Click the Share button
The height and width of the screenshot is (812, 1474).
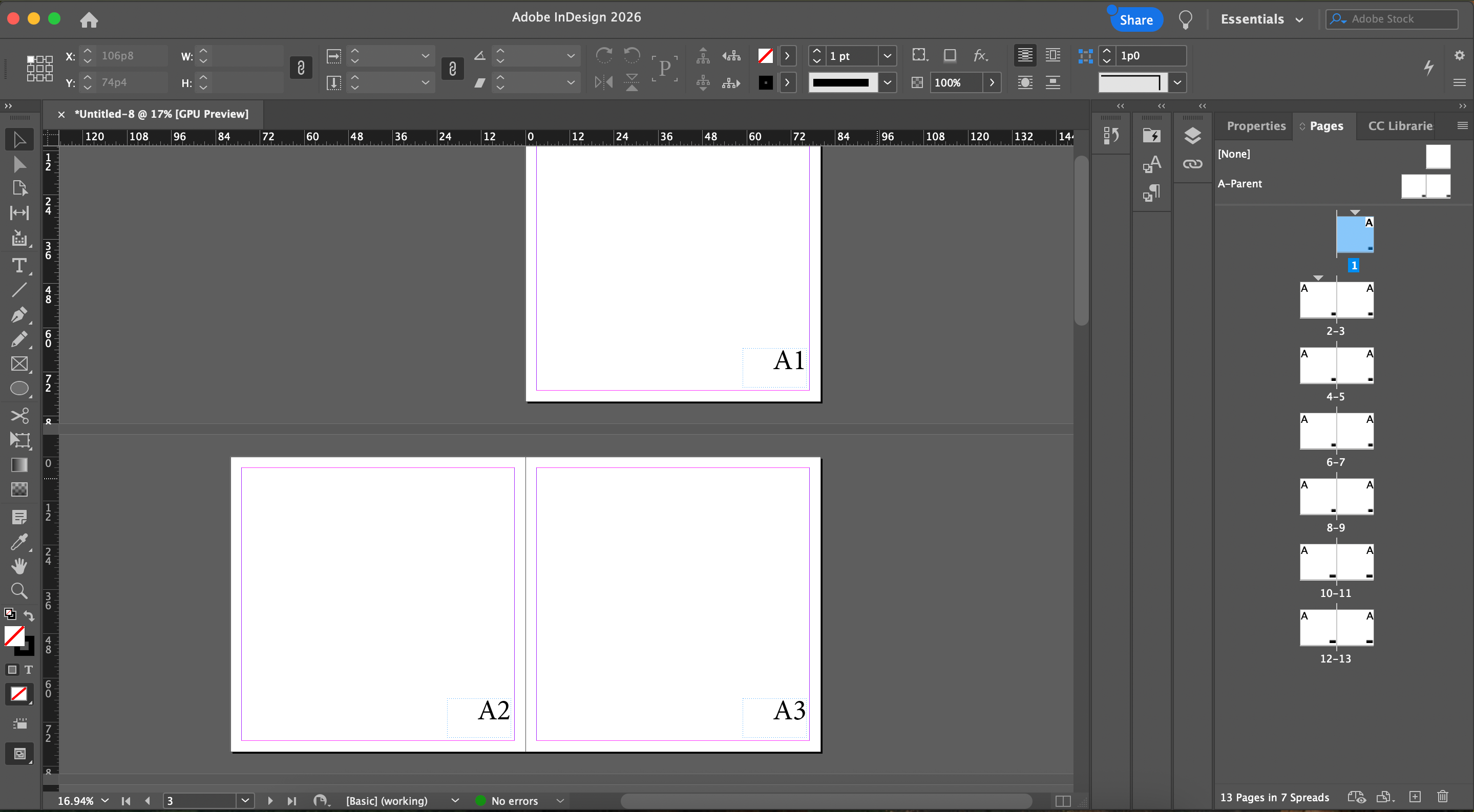coord(1136,20)
